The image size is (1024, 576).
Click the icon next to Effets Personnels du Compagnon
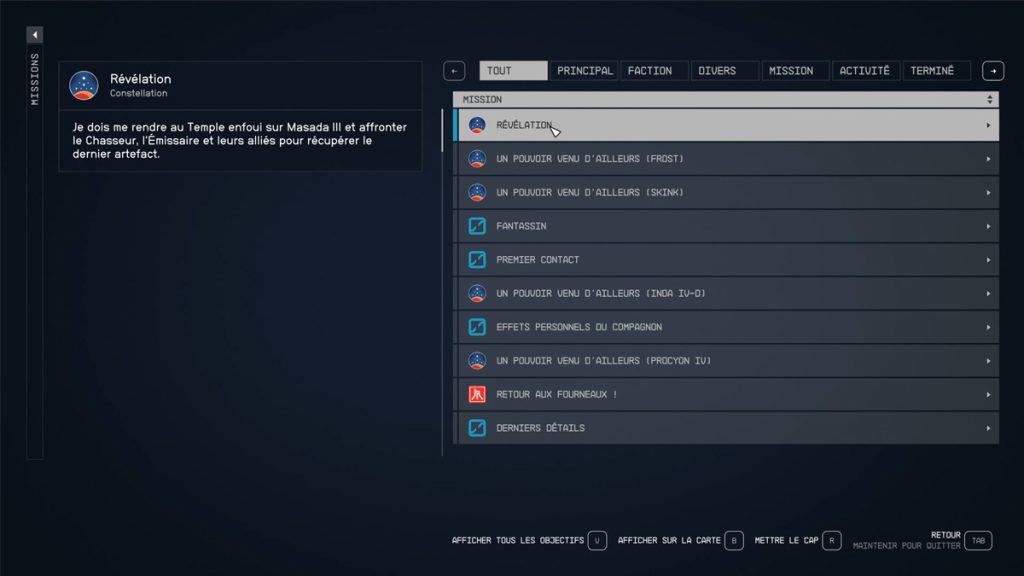click(x=475, y=327)
